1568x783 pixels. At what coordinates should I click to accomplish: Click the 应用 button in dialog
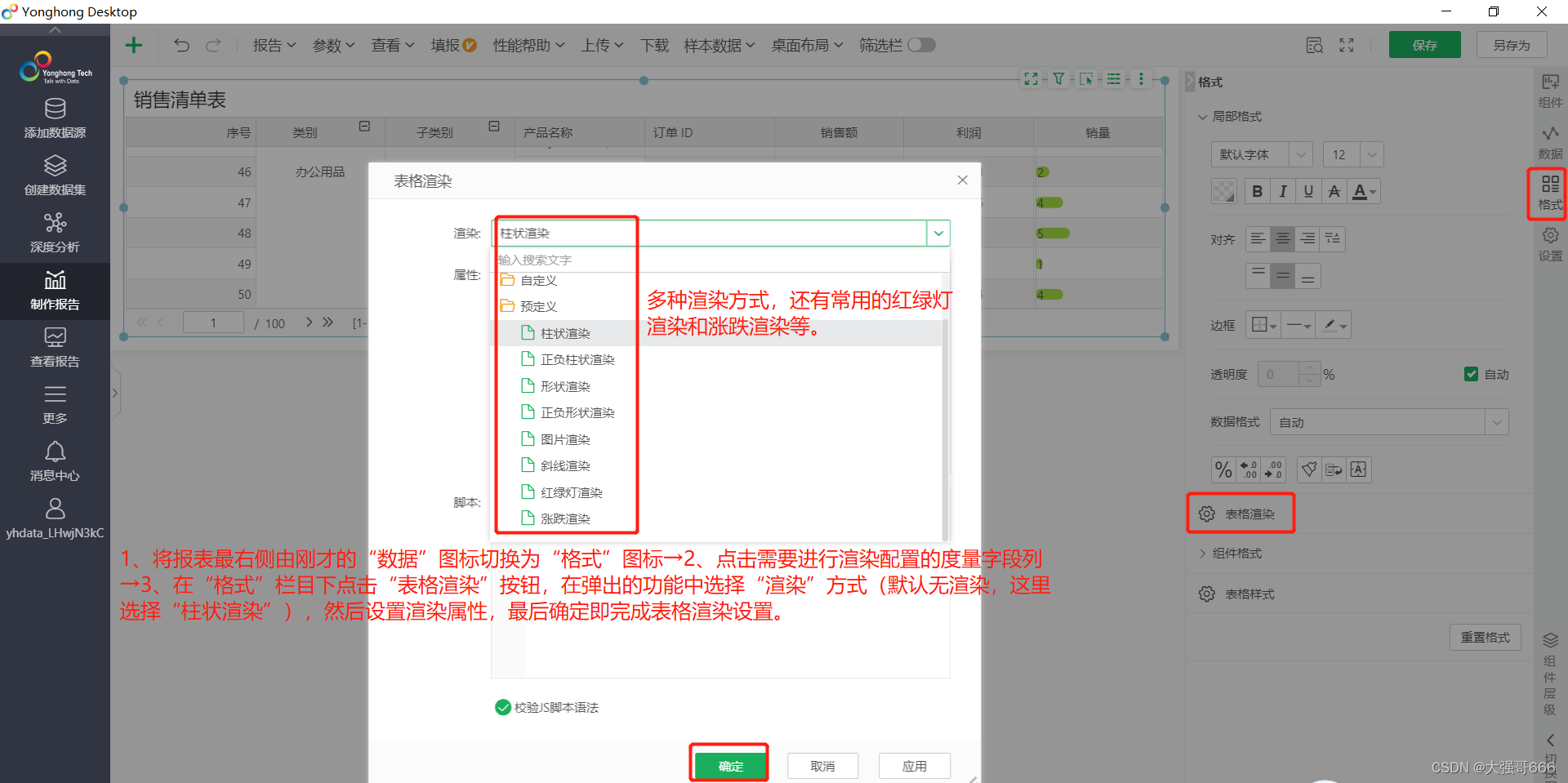(914, 765)
